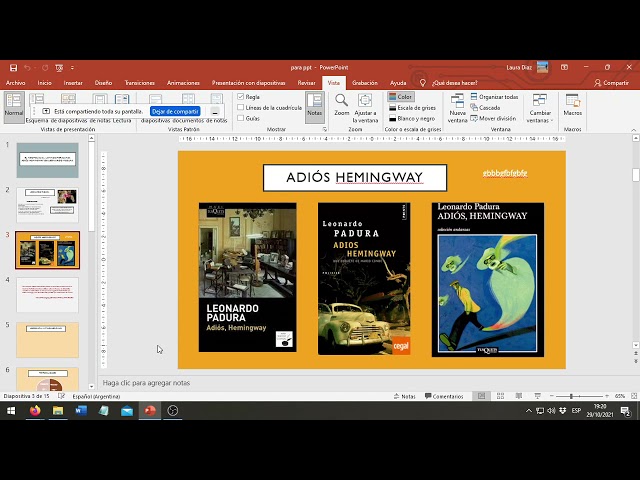Toggle the Regla checkbox
Viewport: 640px width, 480px height.
[240, 97]
